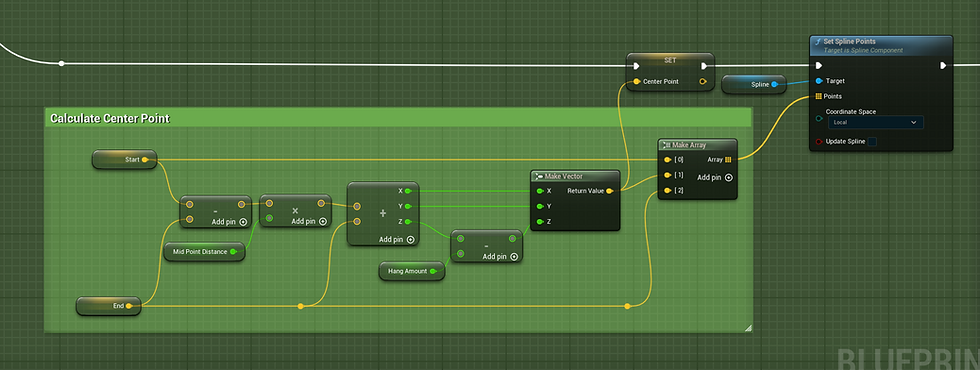Click the Y output pin of the add node

[408, 206]
